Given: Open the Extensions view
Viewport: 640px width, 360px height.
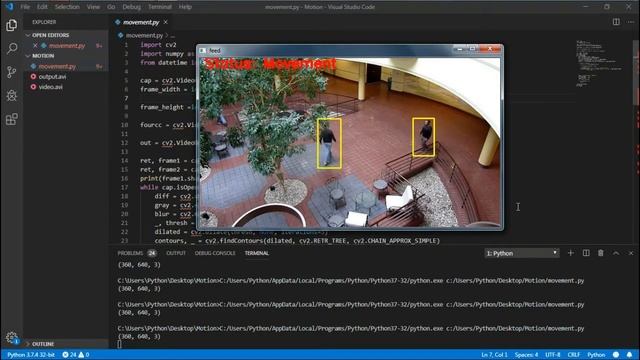Looking at the screenshot, I should point(11,119).
